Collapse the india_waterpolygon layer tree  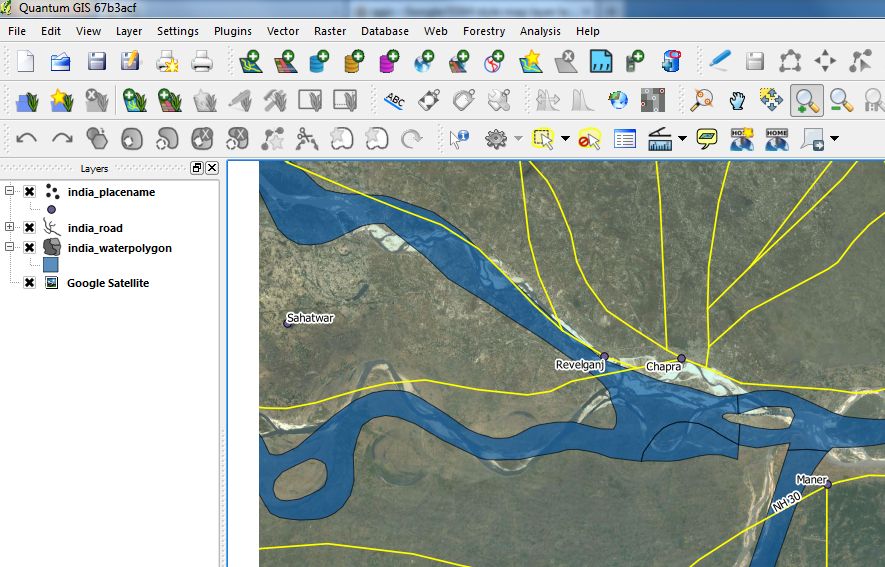coord(10,247)
